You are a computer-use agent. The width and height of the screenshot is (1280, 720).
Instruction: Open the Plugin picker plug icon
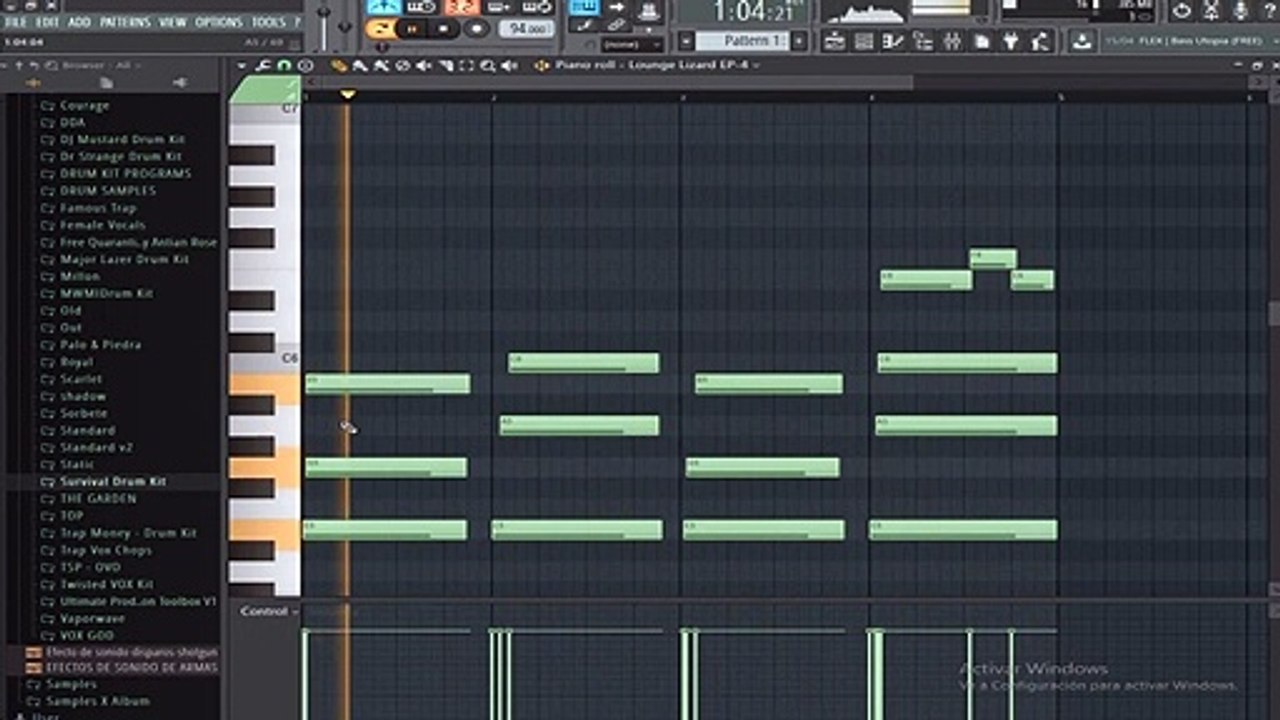[1010, 41]
